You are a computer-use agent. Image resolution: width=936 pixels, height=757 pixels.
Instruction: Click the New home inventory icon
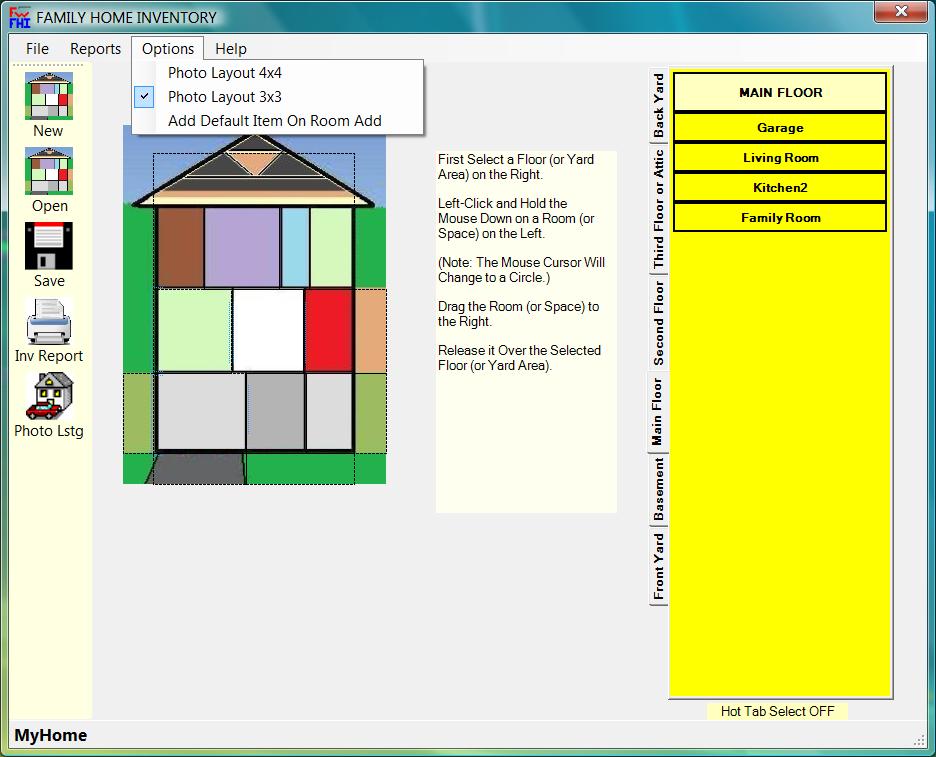(x=49, y=96)
